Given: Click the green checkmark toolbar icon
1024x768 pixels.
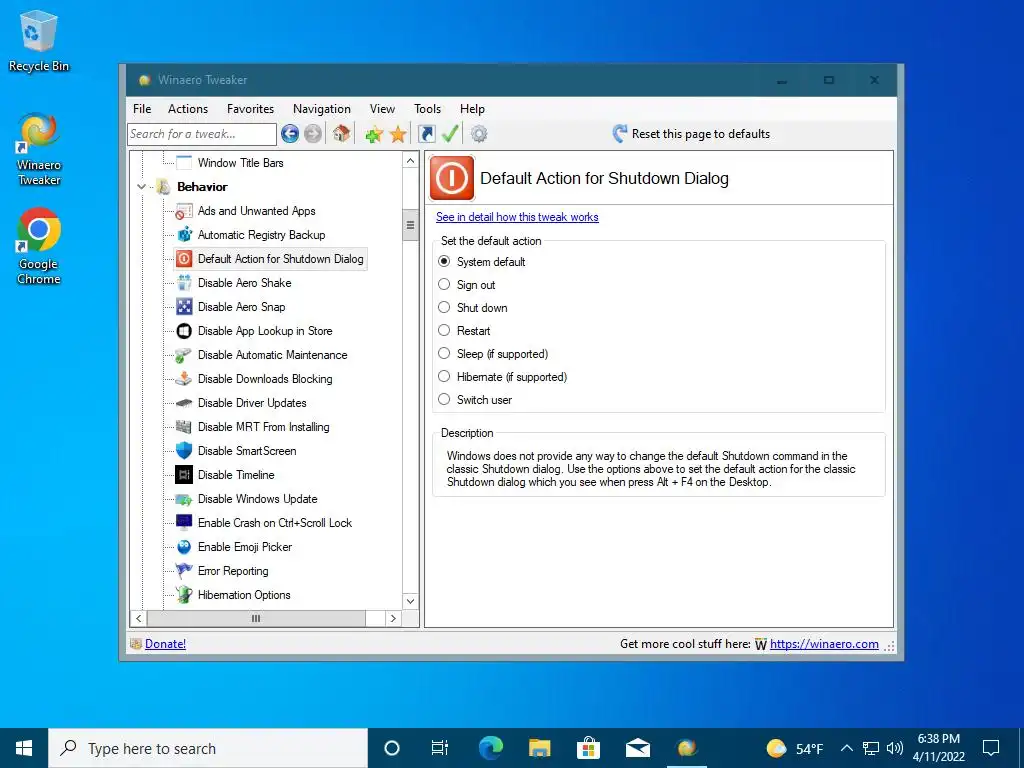Looking at the screenshot, I should tap(450, 134).
